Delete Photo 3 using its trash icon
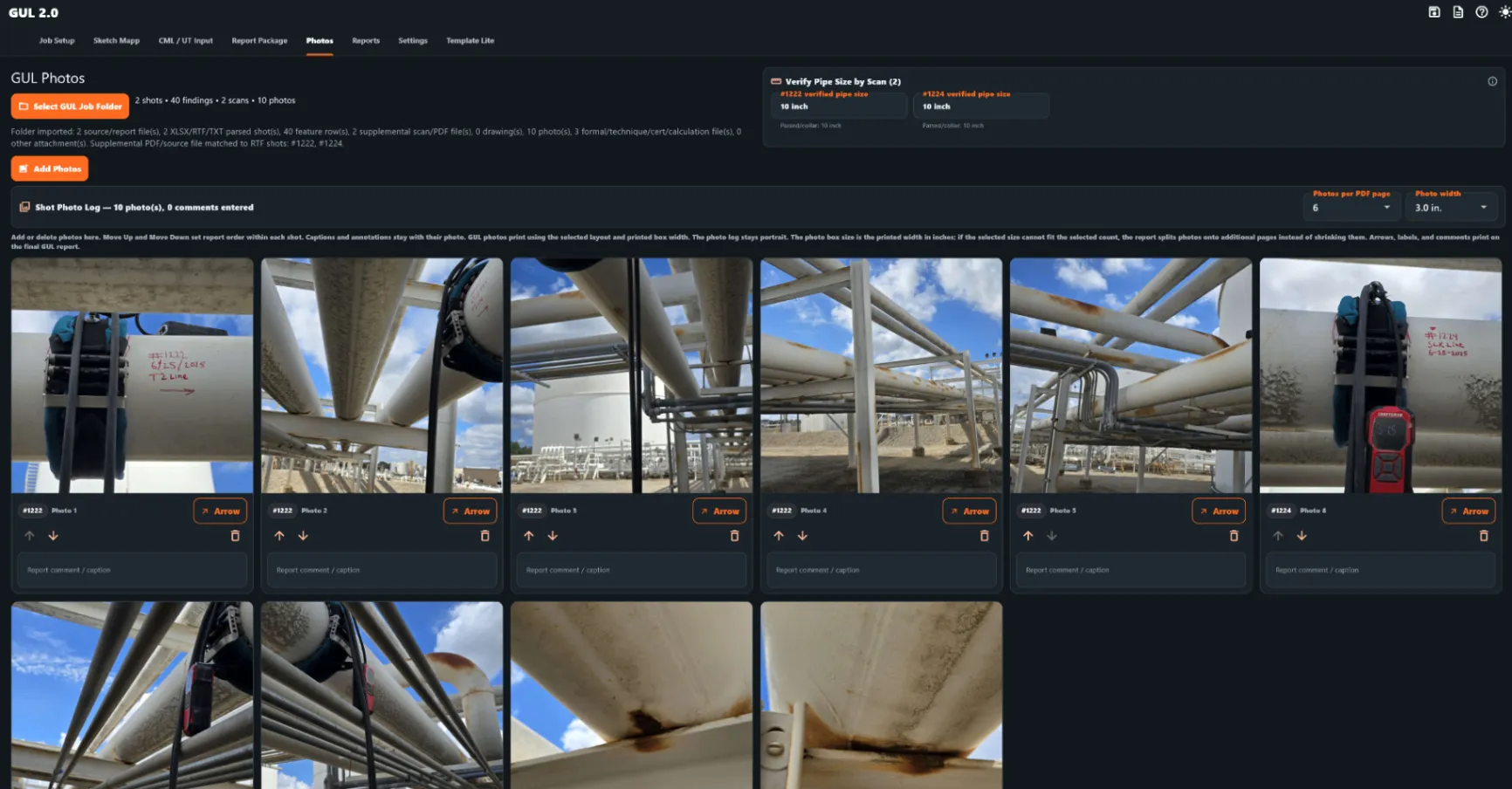 tap(734, 536)
